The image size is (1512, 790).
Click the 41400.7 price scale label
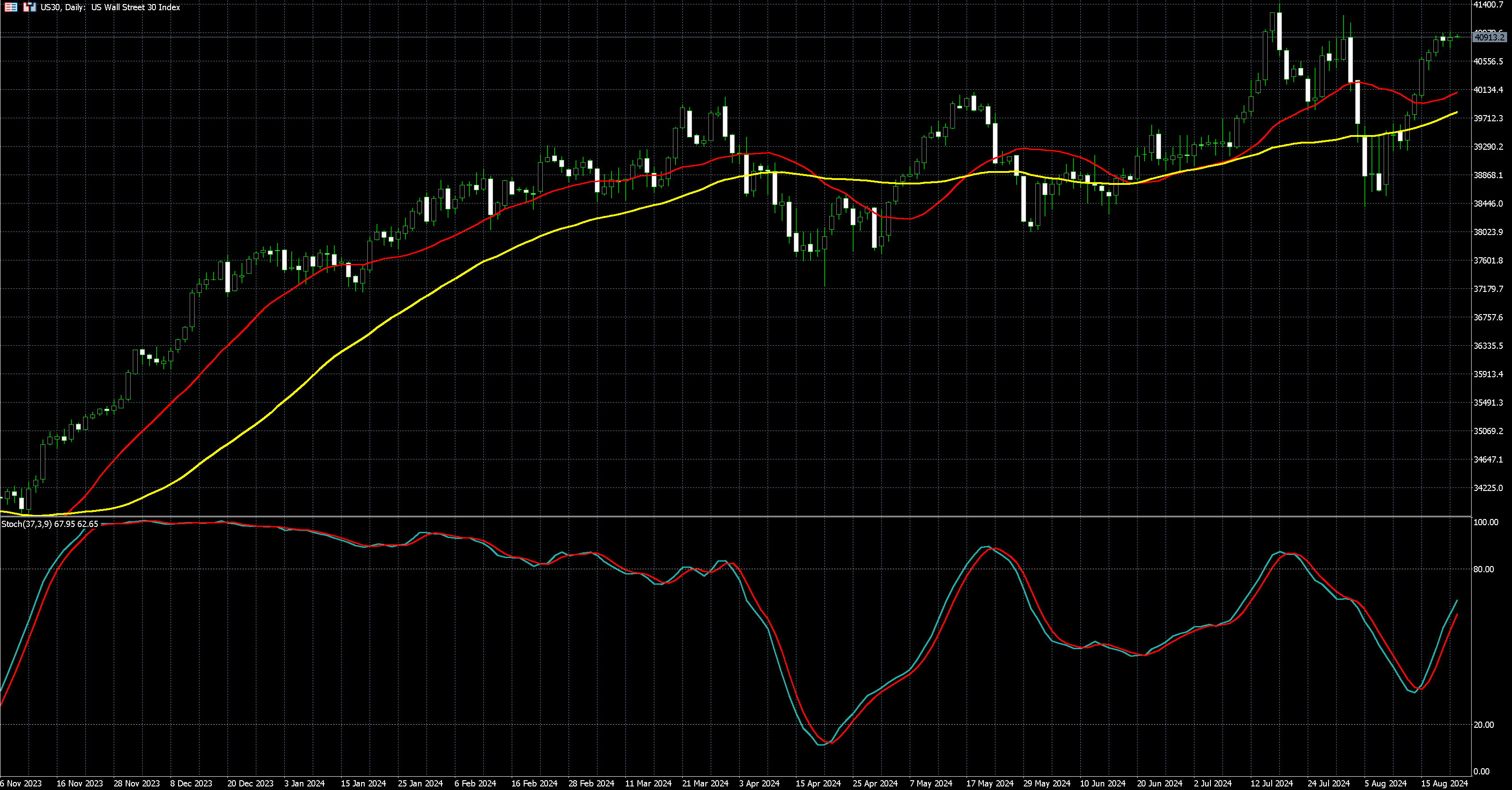pos(1488,5)
